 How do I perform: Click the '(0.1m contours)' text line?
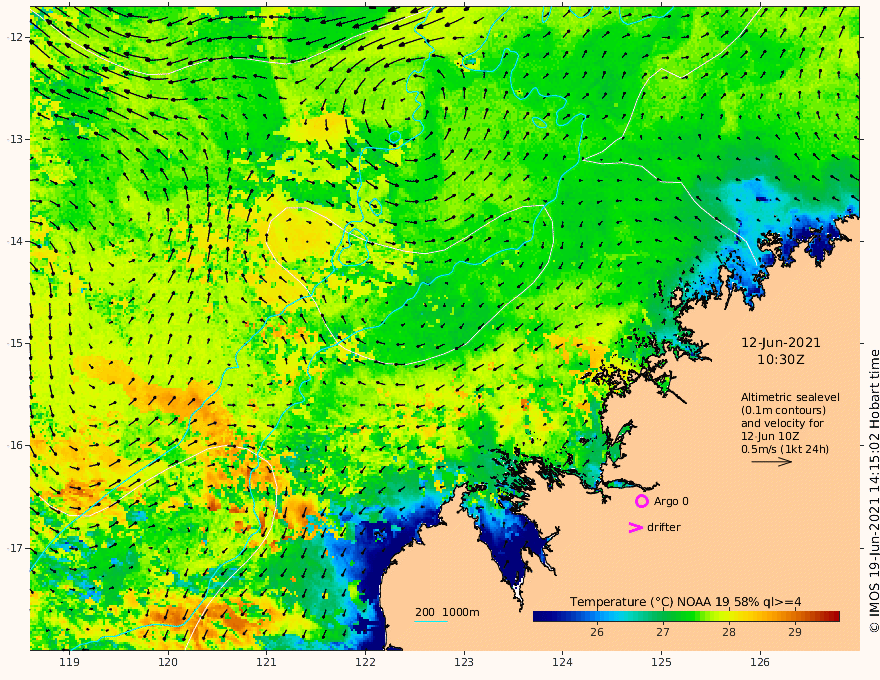(x=783, y=410)
